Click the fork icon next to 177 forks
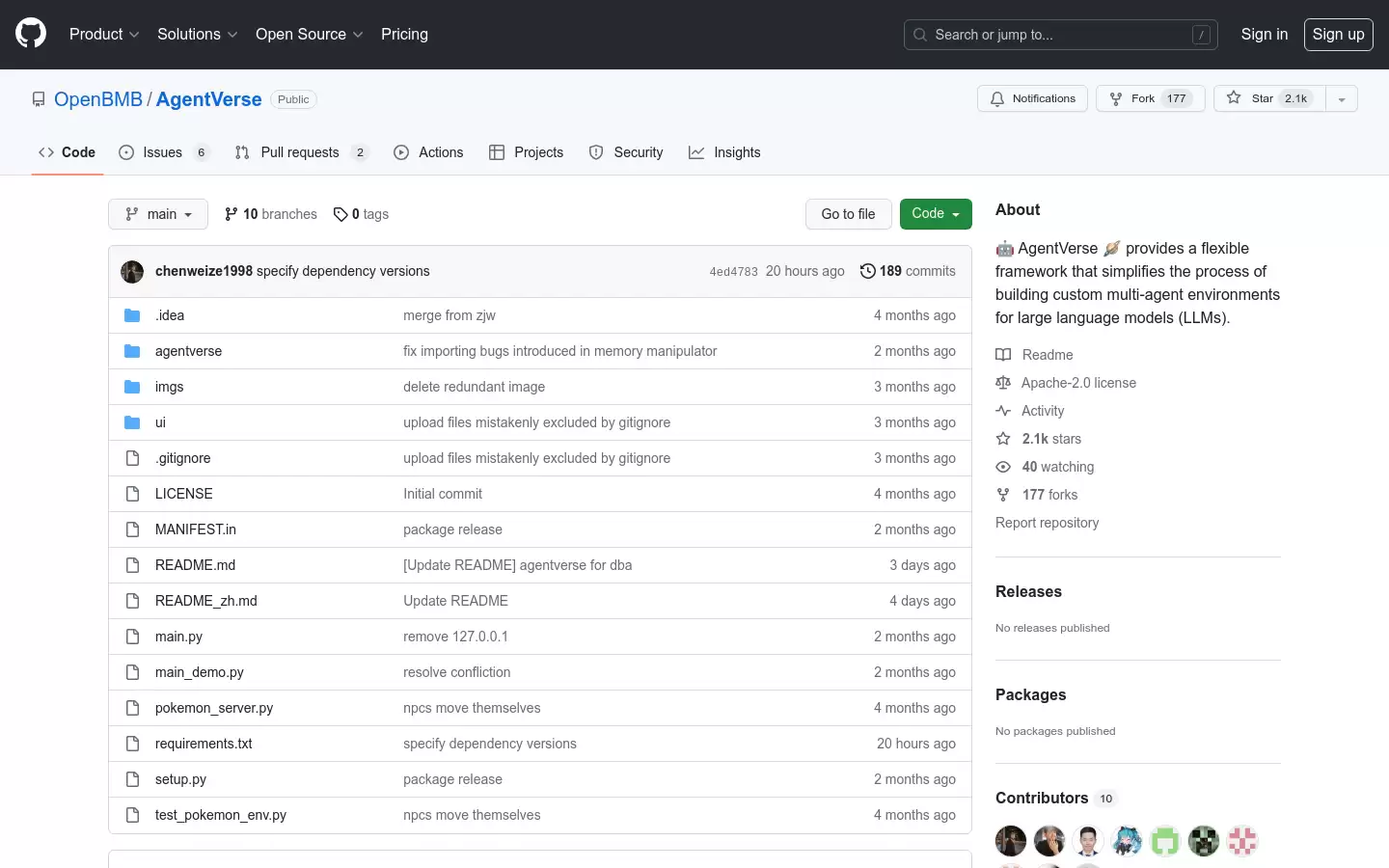This screenshot has height=868, width=1389. pyautogui.click(x=1003, y=495)
